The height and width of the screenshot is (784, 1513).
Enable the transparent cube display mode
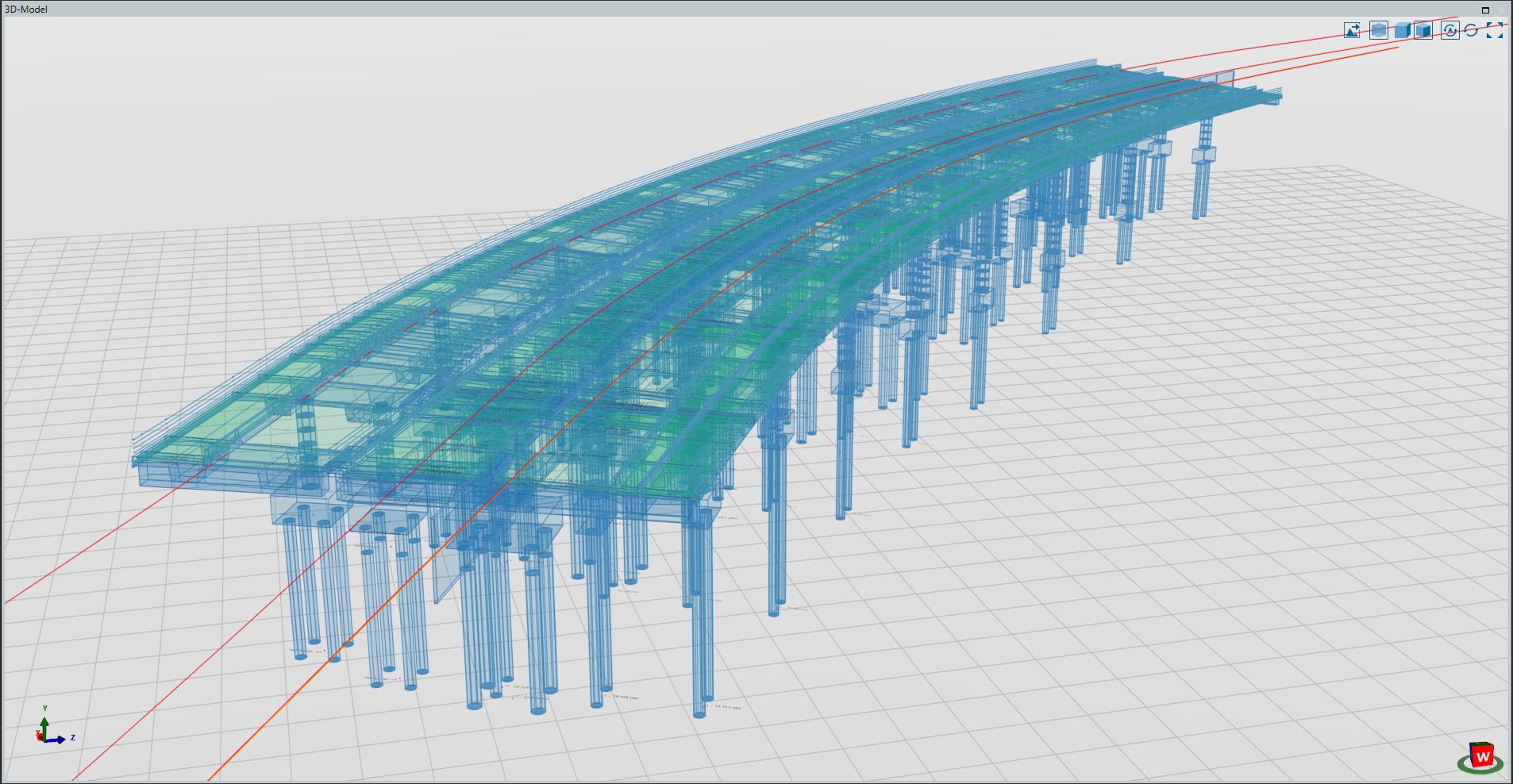[1379, 30]
